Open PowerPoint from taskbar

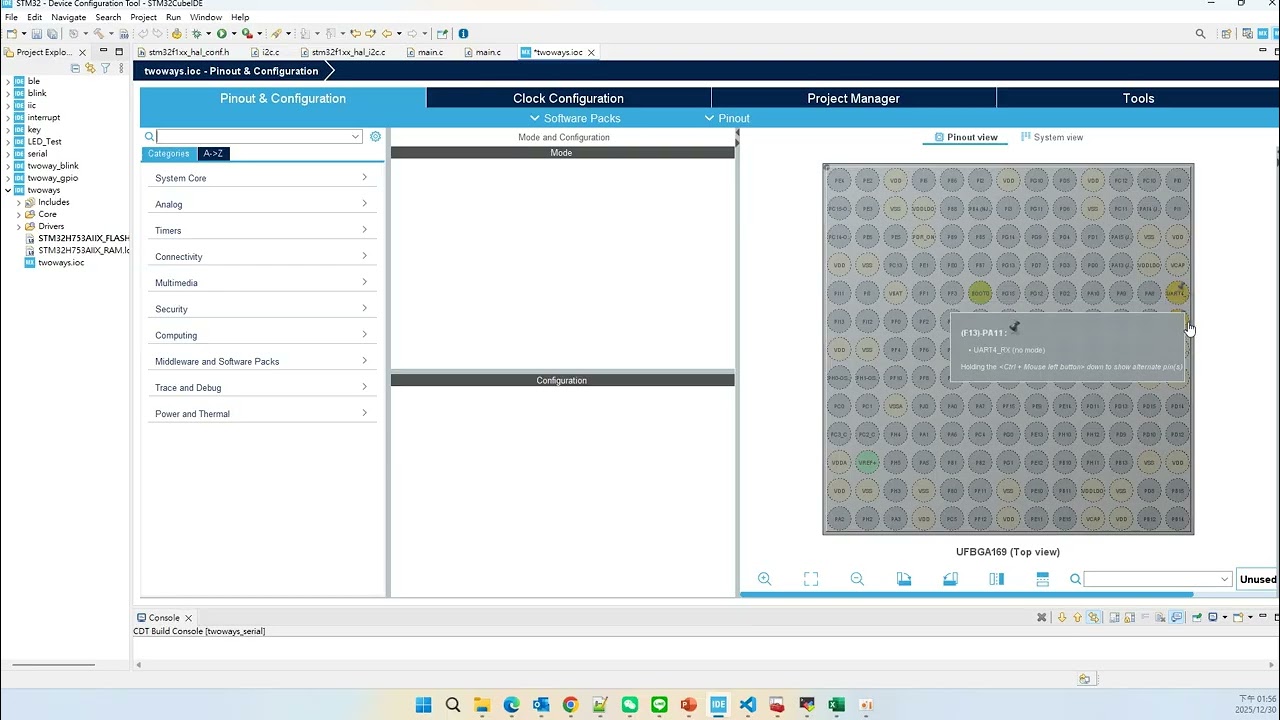point(688,705)
